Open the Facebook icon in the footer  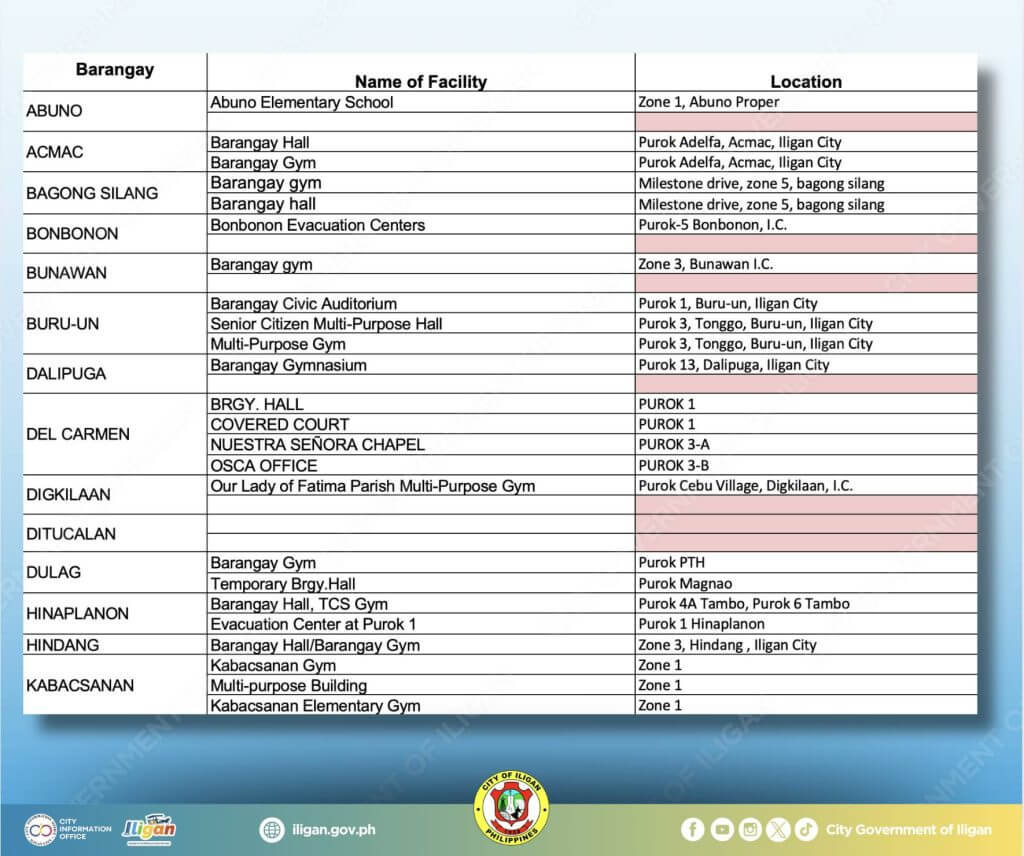pos(692,829)
